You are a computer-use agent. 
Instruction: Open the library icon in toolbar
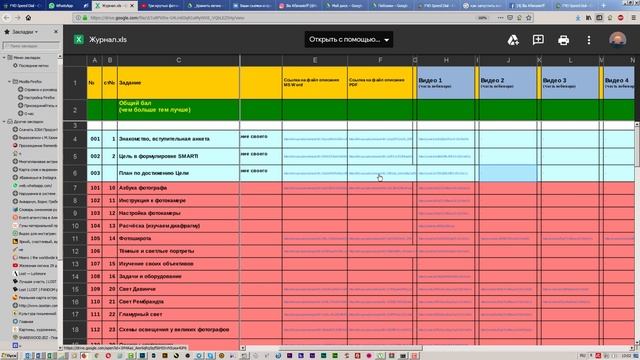point(588,18)
